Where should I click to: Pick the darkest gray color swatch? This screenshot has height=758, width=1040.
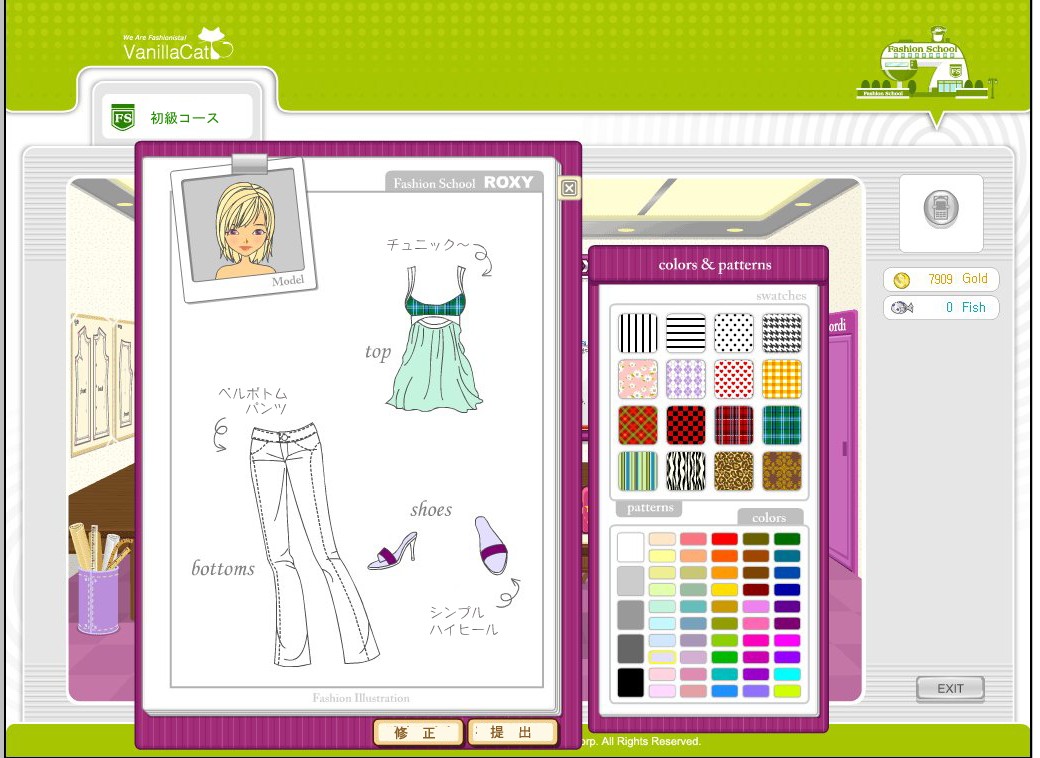click(x=630, y=649)
